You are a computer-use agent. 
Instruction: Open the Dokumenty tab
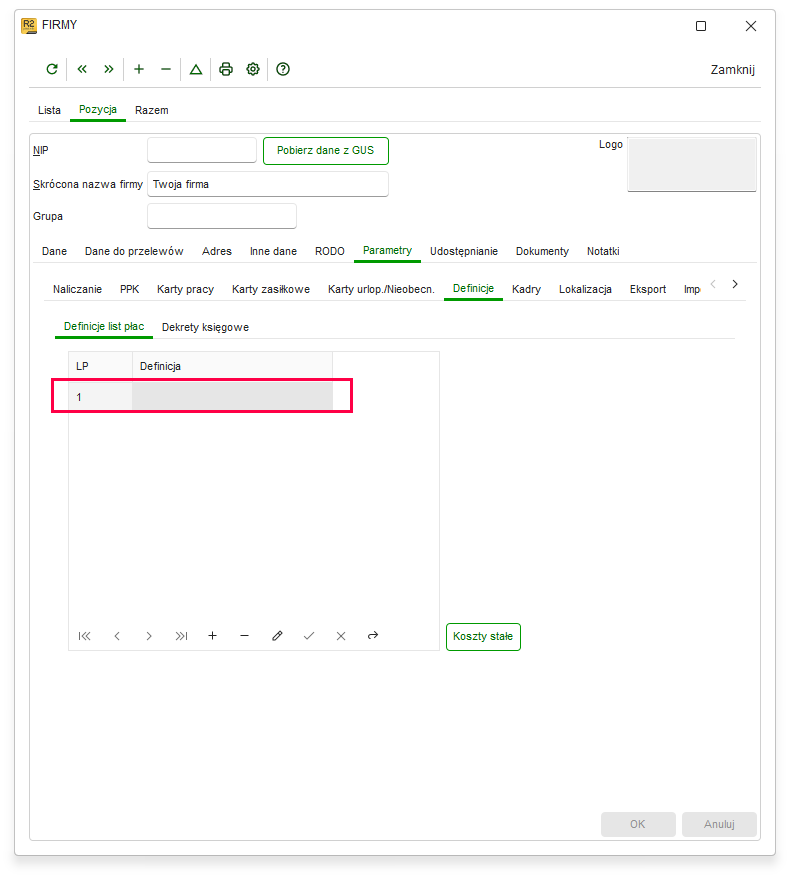pyautogui.click(x=542, y=251)
